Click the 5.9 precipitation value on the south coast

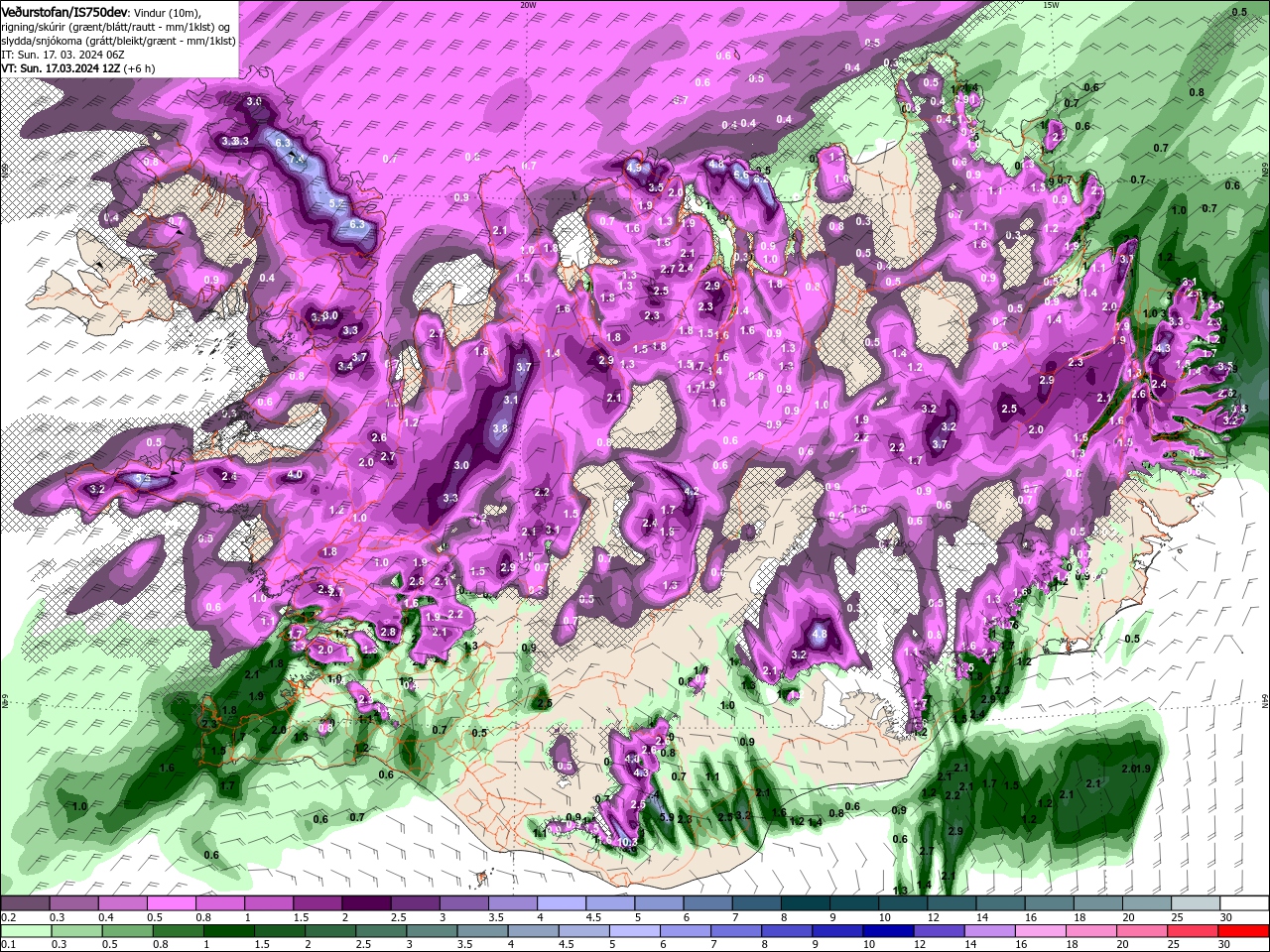667,818
